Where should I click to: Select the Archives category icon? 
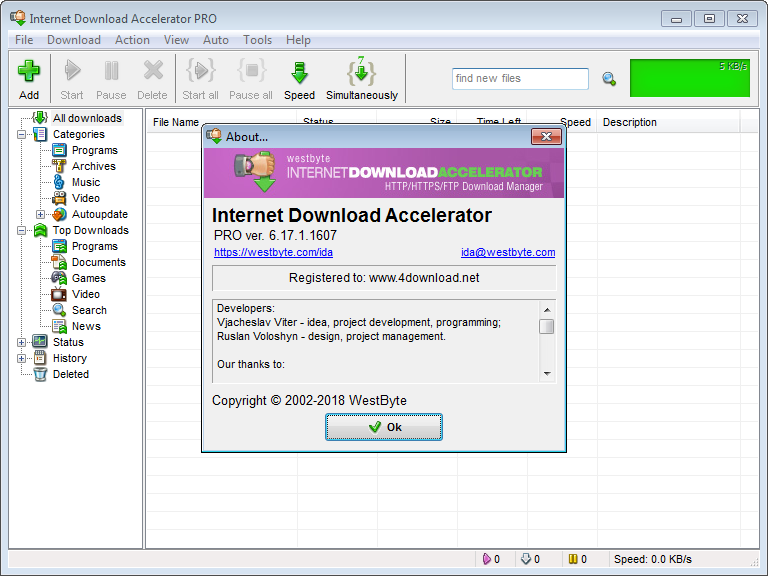[59, 166]
